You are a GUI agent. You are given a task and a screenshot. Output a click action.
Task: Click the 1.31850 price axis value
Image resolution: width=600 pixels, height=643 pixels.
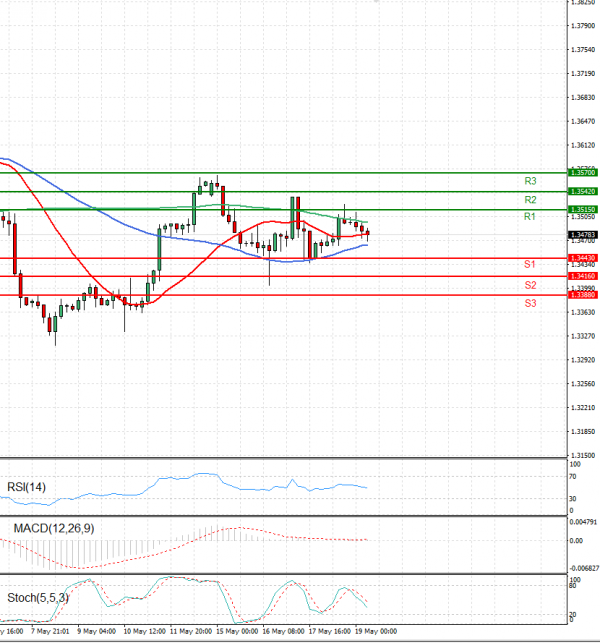[583, 431]
